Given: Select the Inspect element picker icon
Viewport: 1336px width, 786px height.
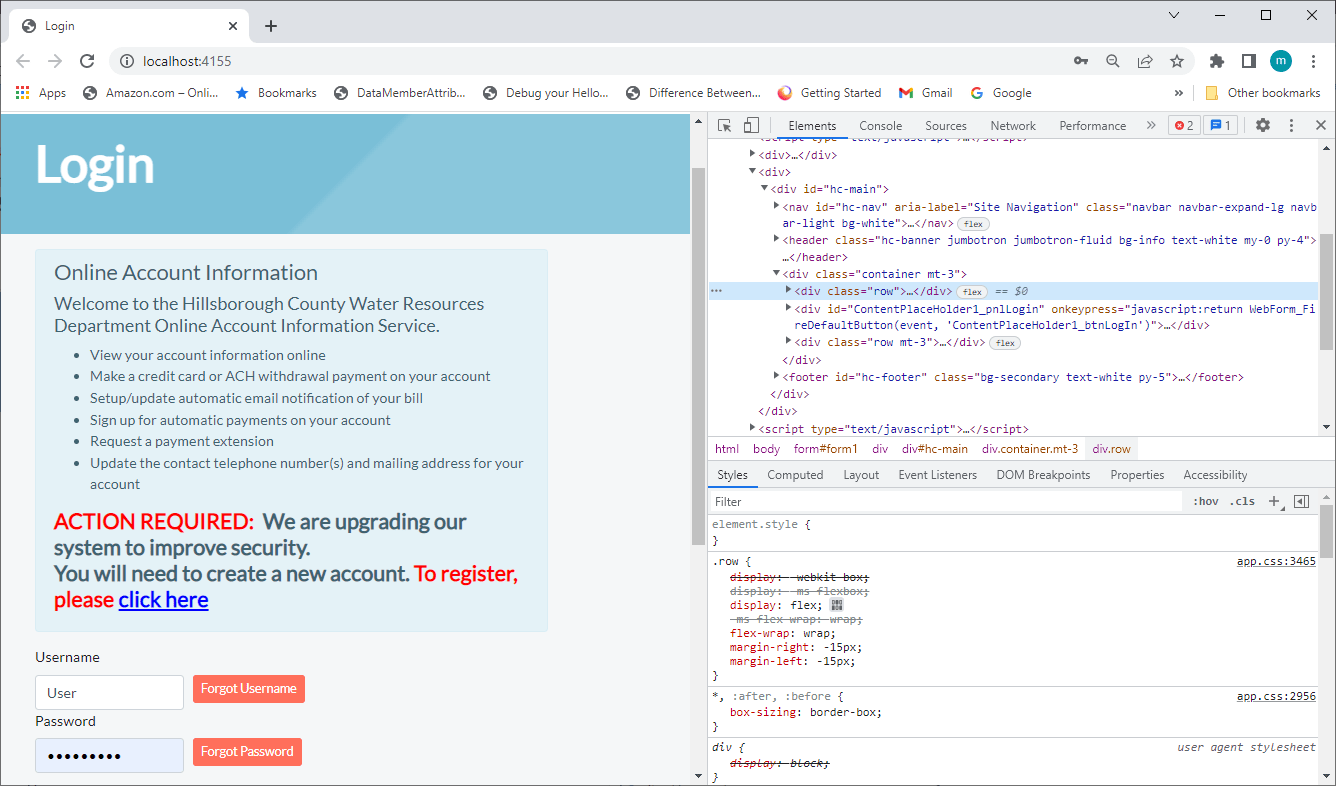Looking at the screenshot, I should pos(723,125).
